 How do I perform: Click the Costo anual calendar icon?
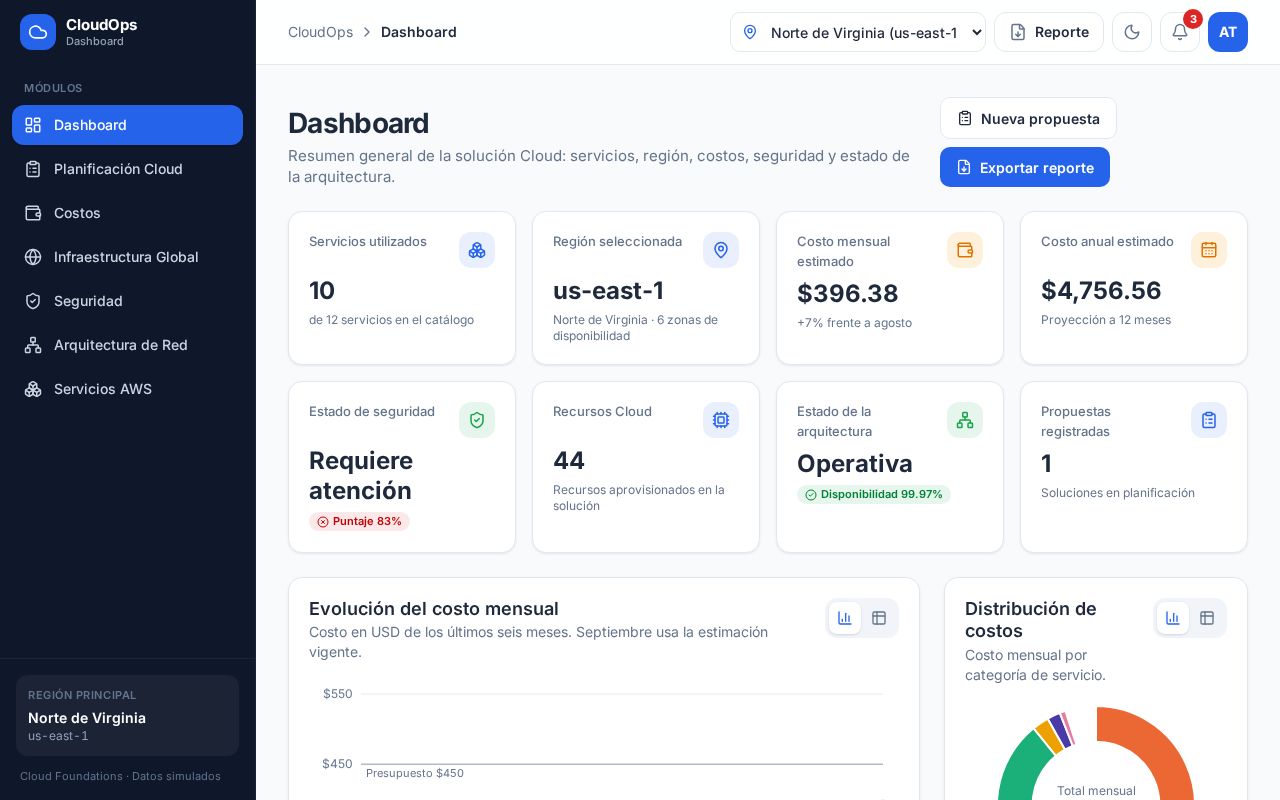[1209, 250]
